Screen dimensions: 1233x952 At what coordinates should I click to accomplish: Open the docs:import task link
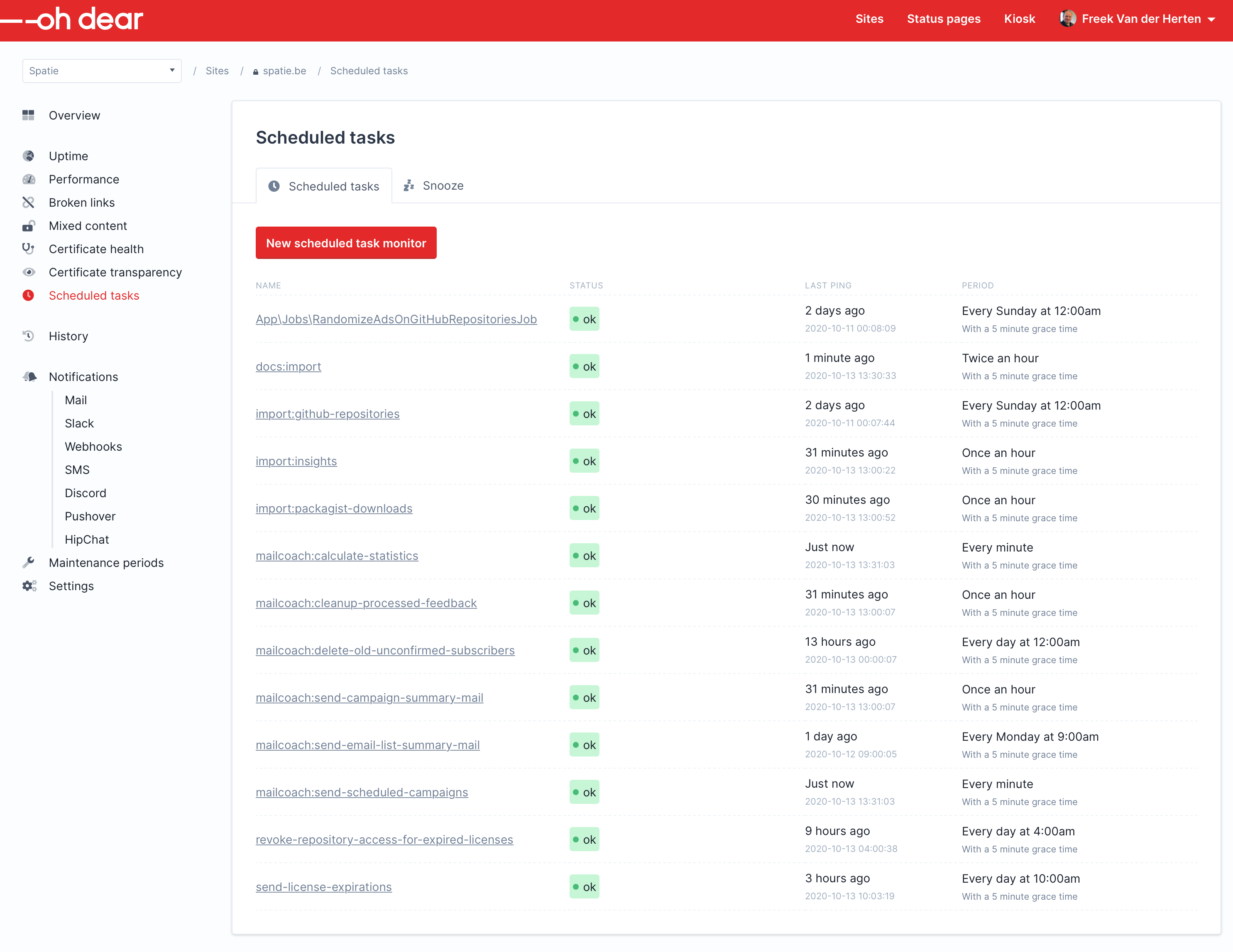point(289,366)
